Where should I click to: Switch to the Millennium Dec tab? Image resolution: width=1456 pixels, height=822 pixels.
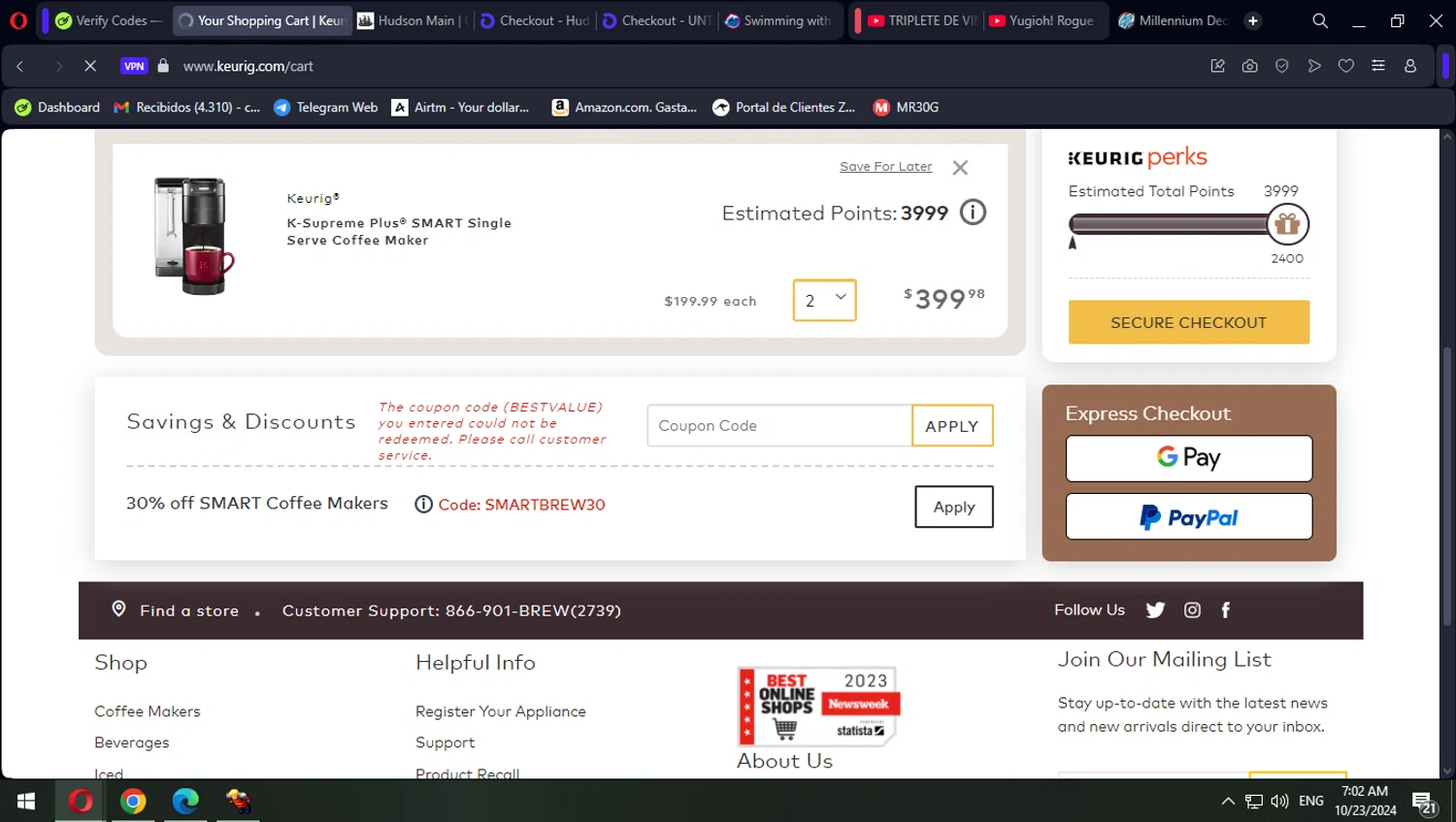coord(1173,20)
